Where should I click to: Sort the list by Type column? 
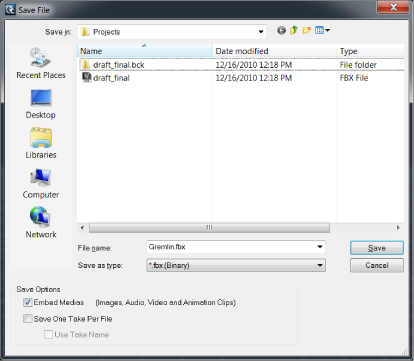click(370, 51)
